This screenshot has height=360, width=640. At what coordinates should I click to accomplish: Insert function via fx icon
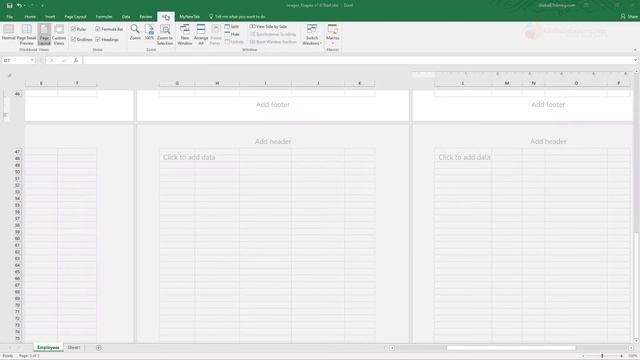tap(76, 60)
